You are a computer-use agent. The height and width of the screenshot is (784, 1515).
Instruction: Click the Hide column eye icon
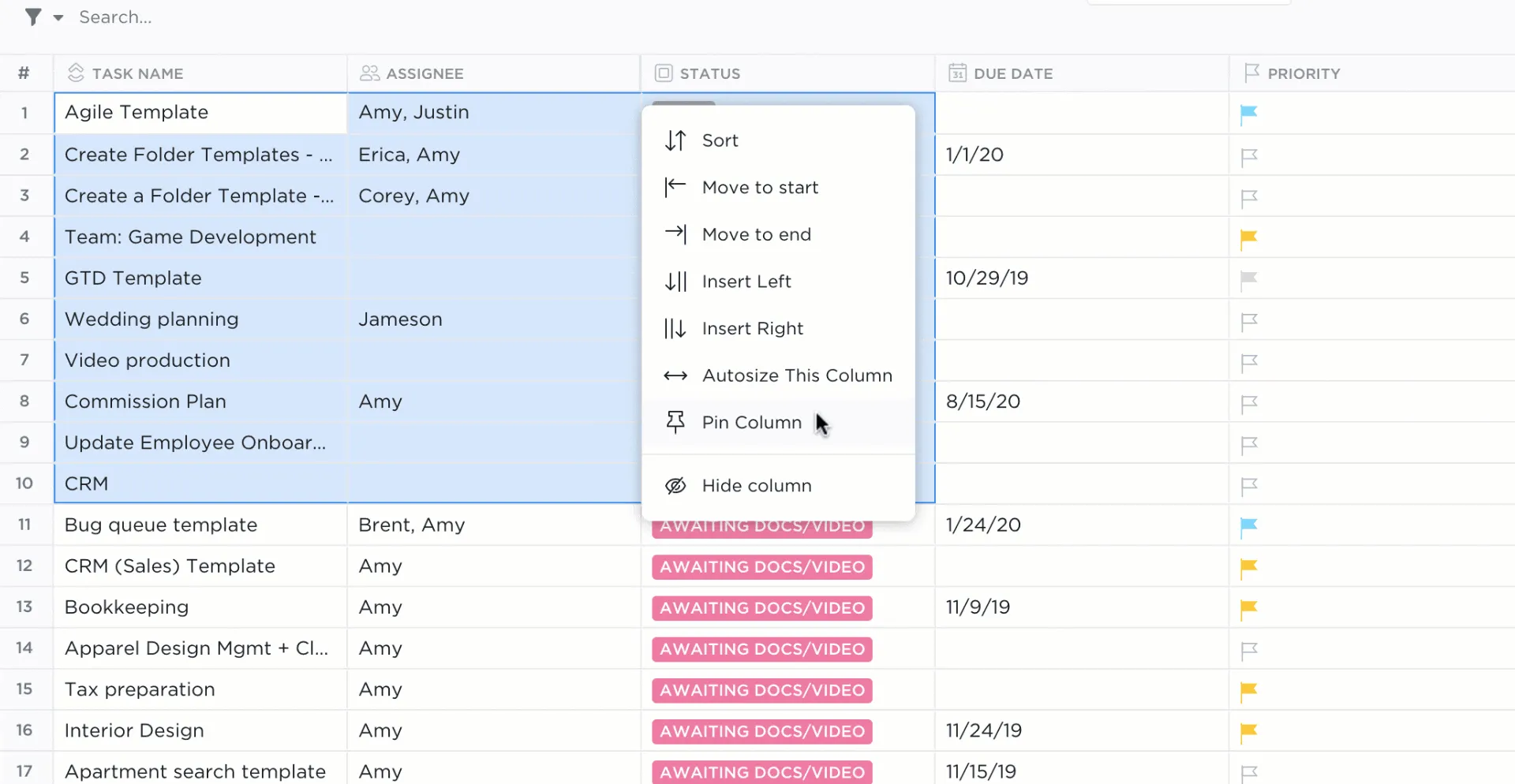click(675, 486)
